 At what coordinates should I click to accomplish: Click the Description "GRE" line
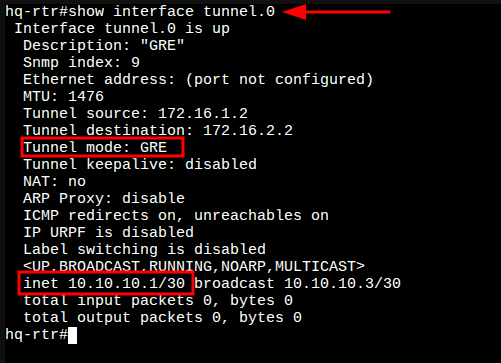(x=104, y=45)
